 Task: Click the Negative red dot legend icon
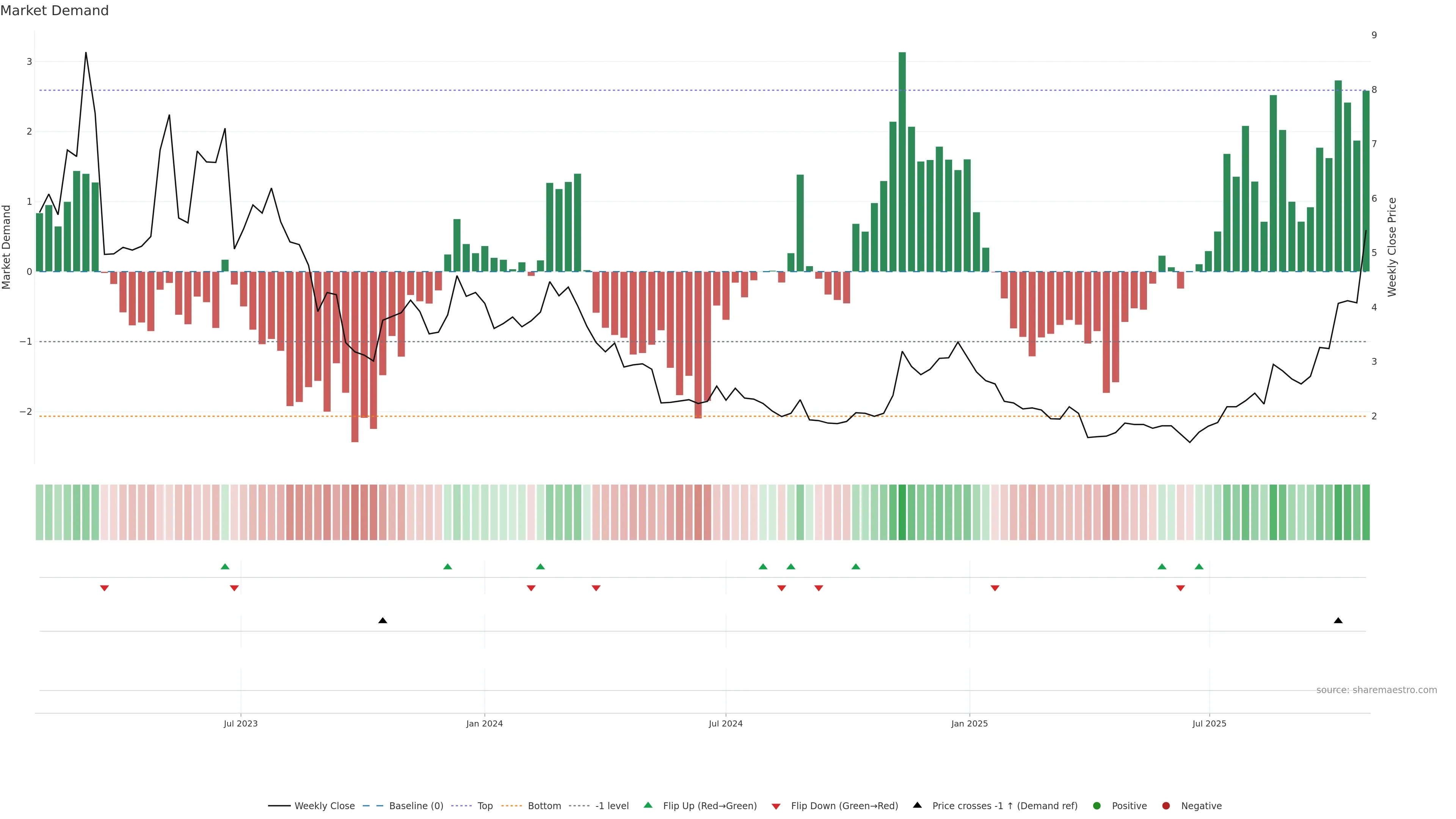tap(1166, 805)
